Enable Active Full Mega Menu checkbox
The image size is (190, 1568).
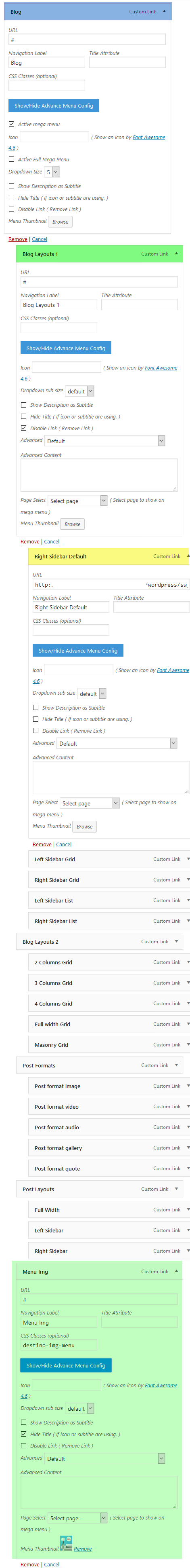[12, 159]
